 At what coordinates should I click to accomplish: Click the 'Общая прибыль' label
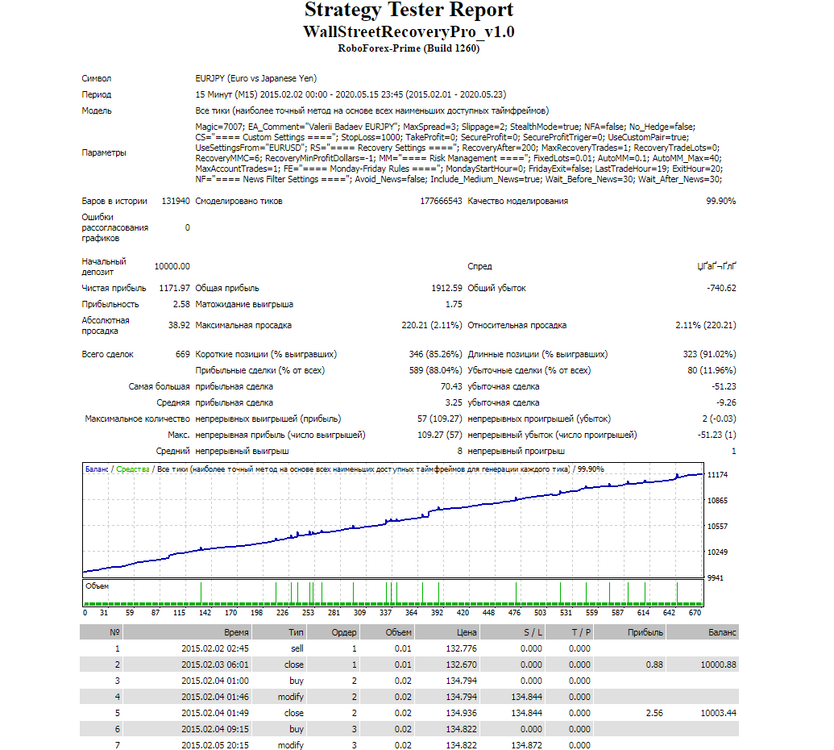[227, 288]
